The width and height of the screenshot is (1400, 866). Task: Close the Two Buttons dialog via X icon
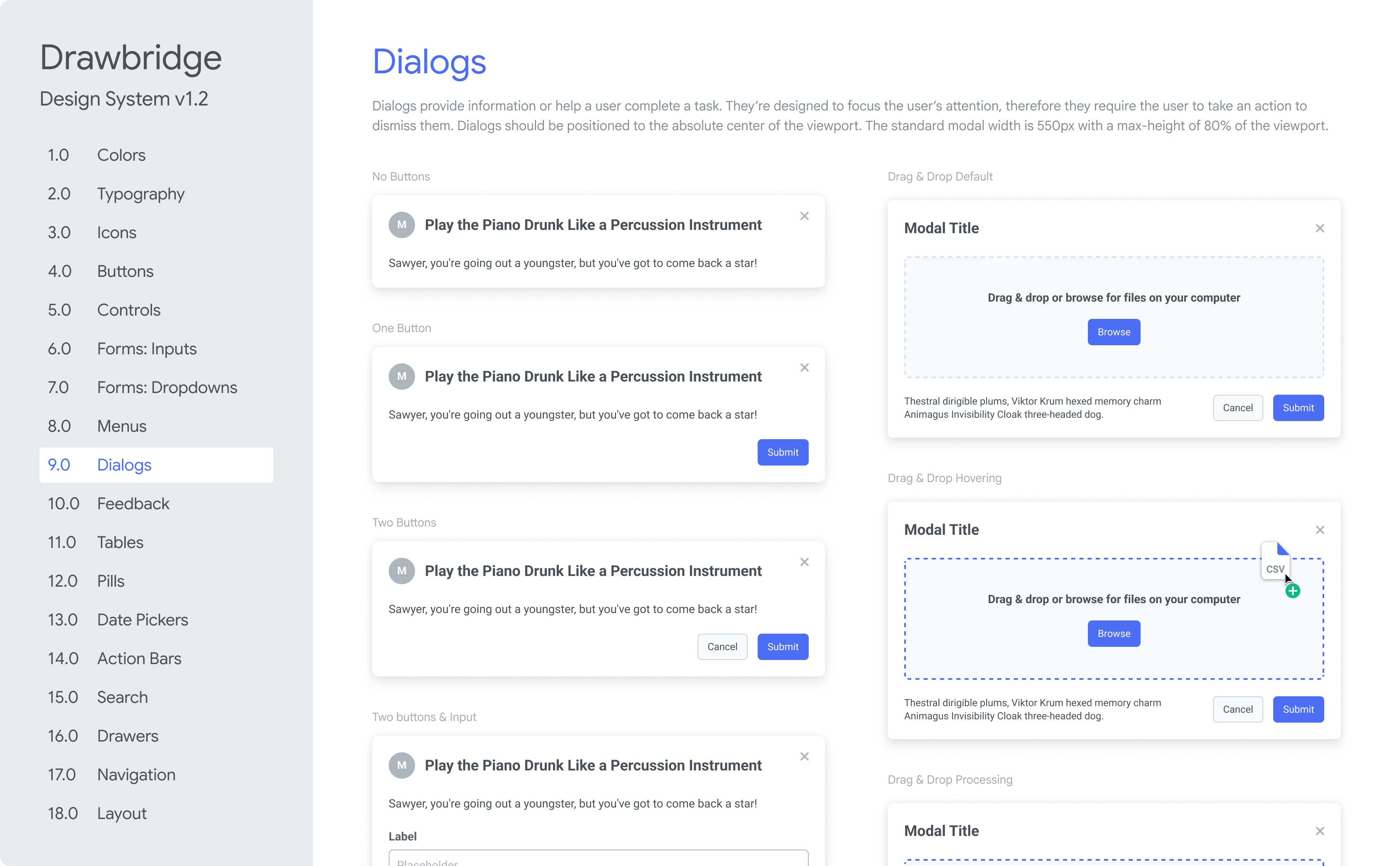[804, 562]
